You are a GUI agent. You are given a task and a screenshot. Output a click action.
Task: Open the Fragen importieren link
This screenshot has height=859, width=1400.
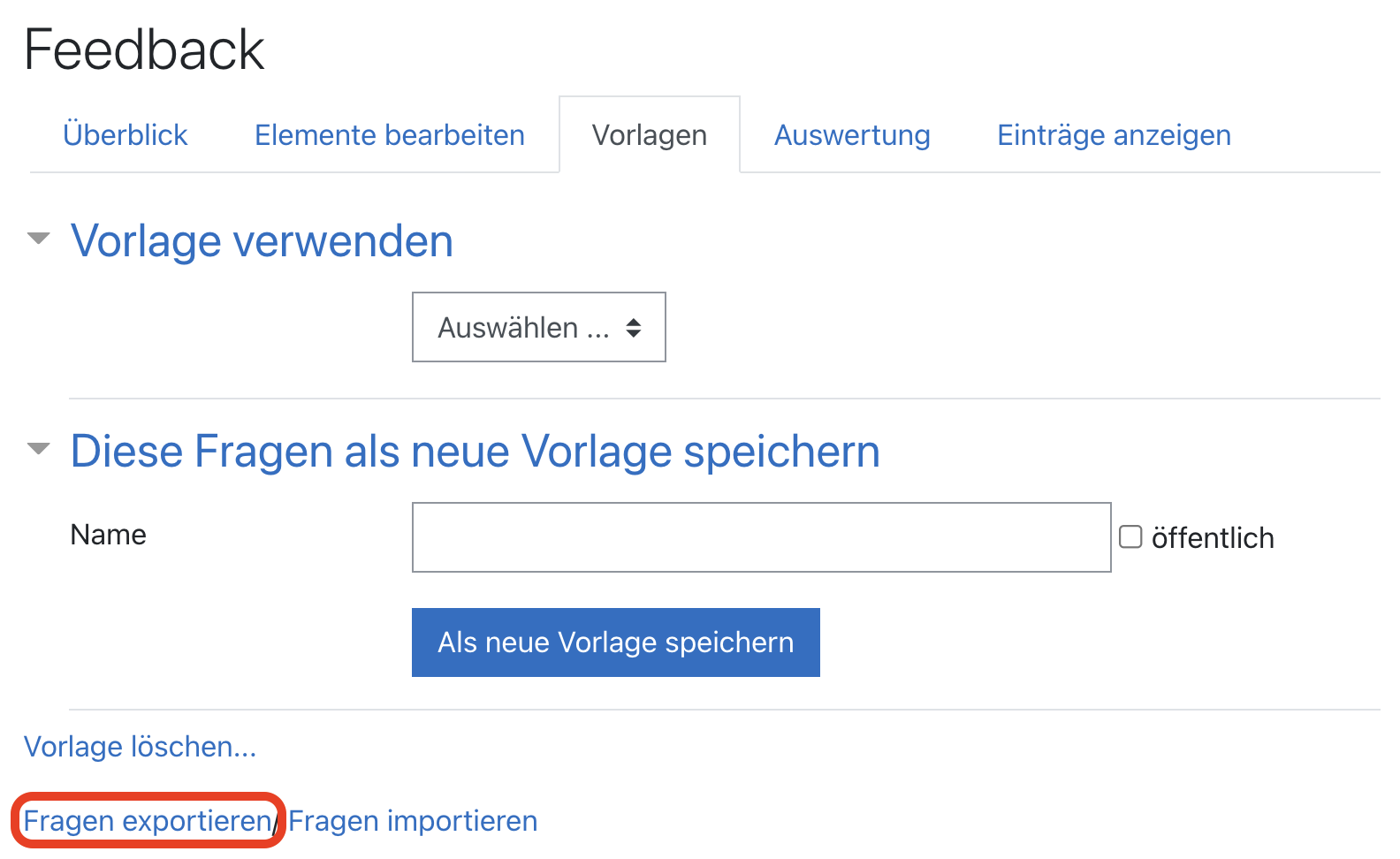pos(413,821)
